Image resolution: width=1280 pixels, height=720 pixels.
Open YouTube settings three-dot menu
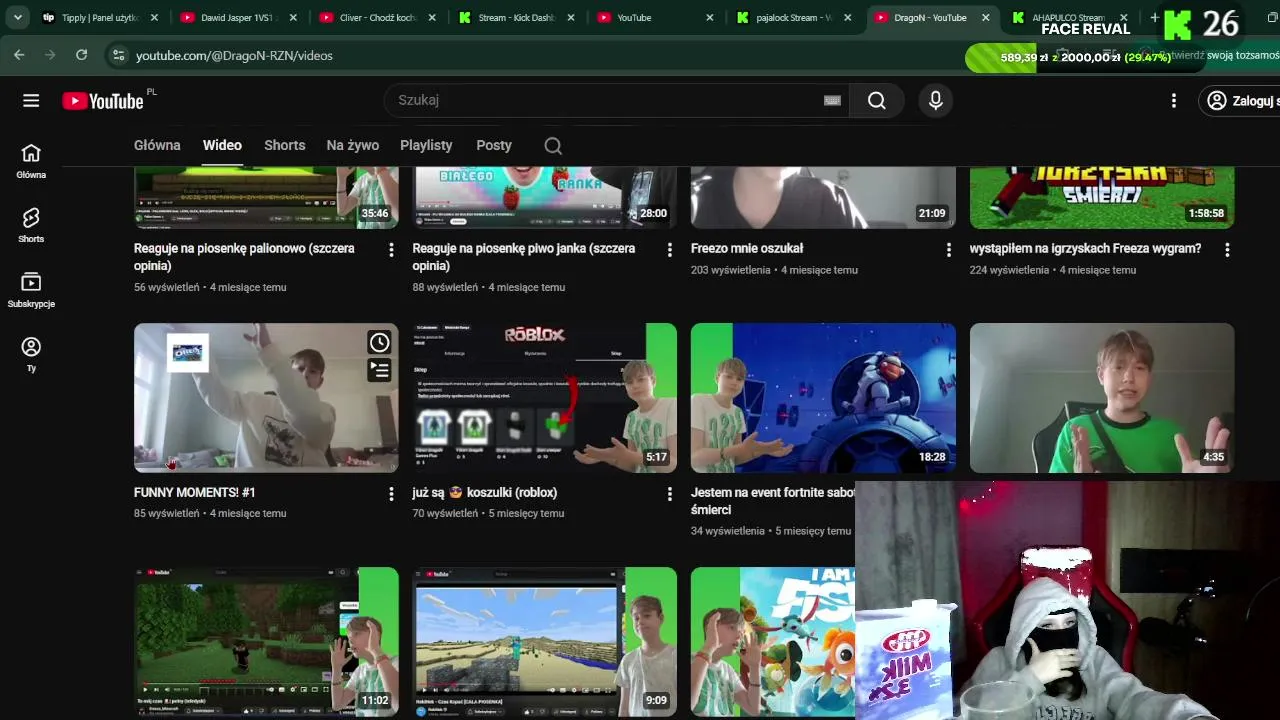pos(1174,100)
